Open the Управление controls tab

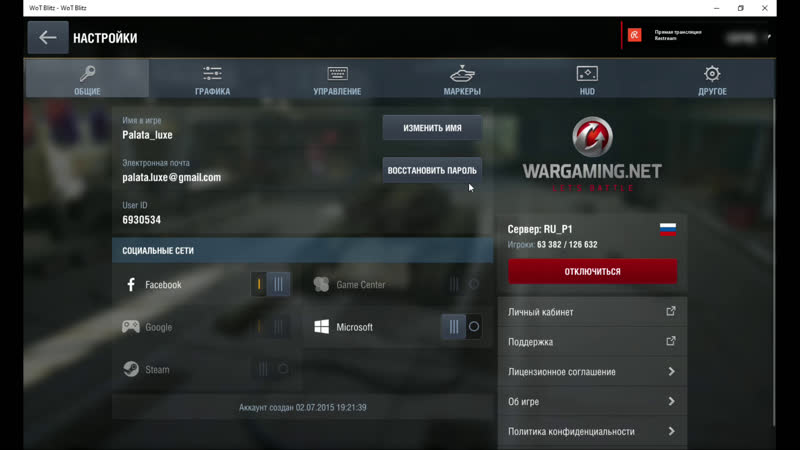[337, 79]
